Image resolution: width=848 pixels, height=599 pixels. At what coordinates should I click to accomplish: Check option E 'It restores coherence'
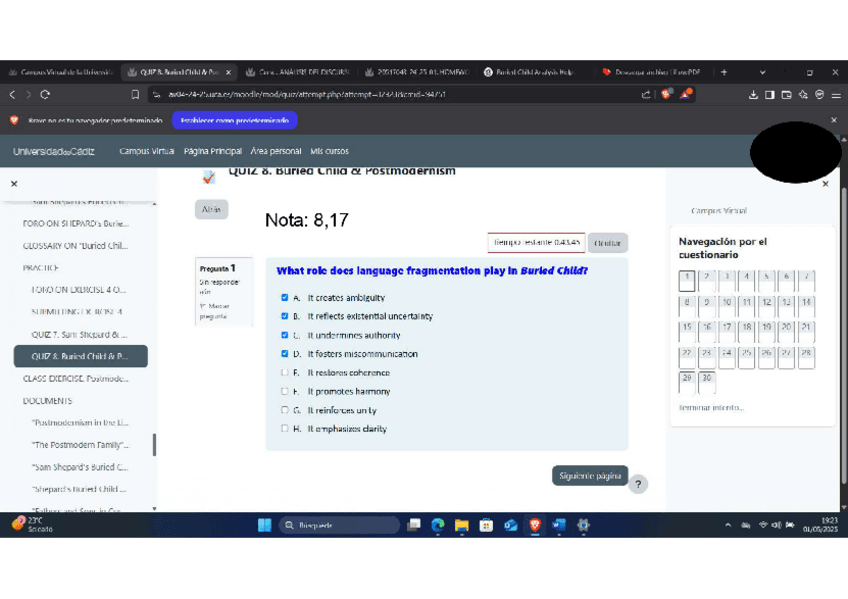285,373
